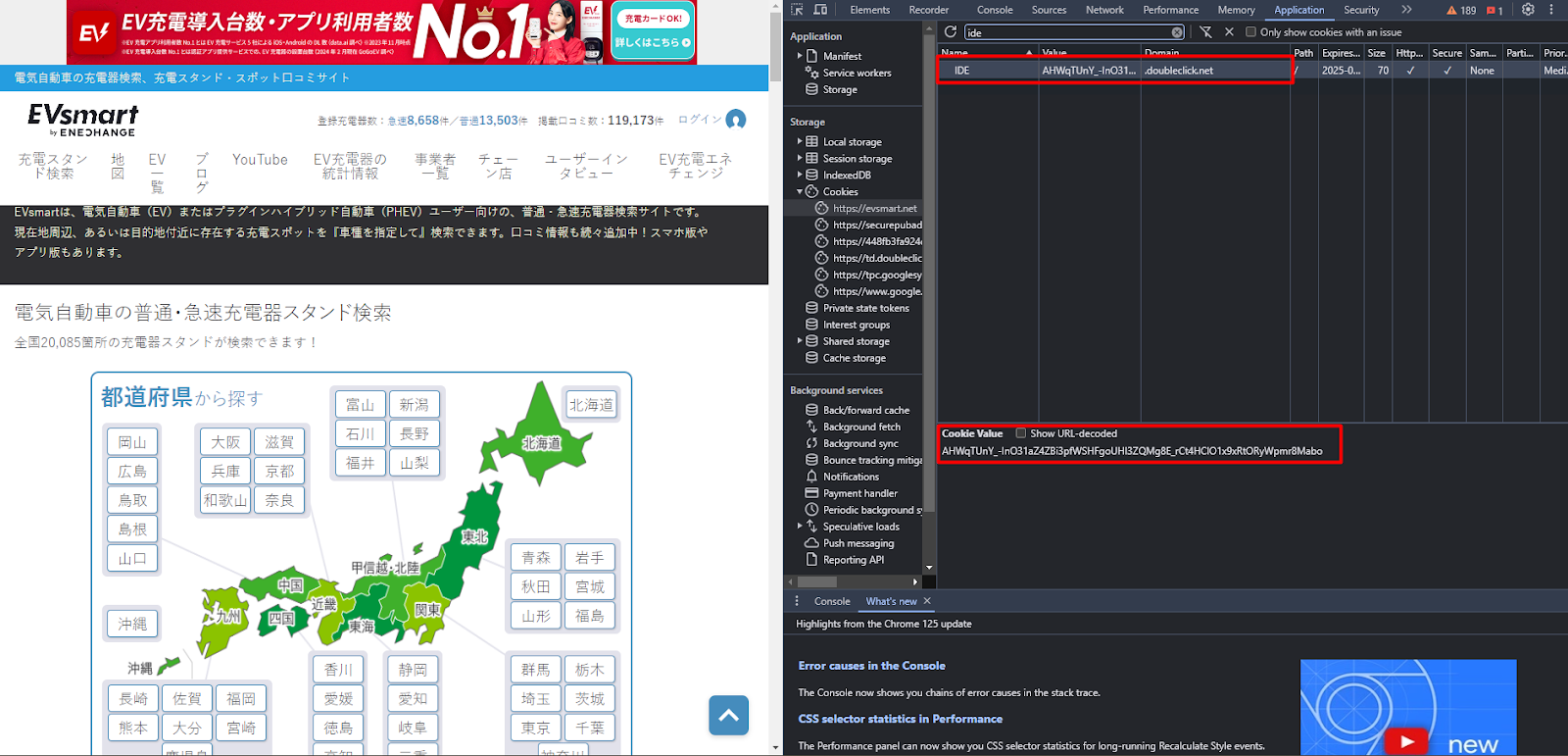Expand Shared storage tree node
The image size is (1568, 756).
coord(800,341)
